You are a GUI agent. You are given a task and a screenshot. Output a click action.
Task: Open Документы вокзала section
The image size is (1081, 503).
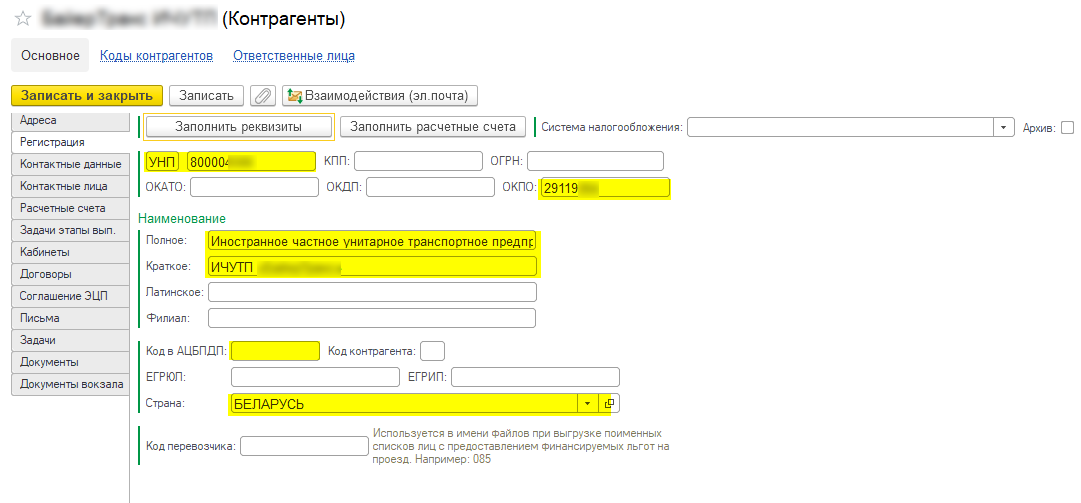(x=71, y=384)
